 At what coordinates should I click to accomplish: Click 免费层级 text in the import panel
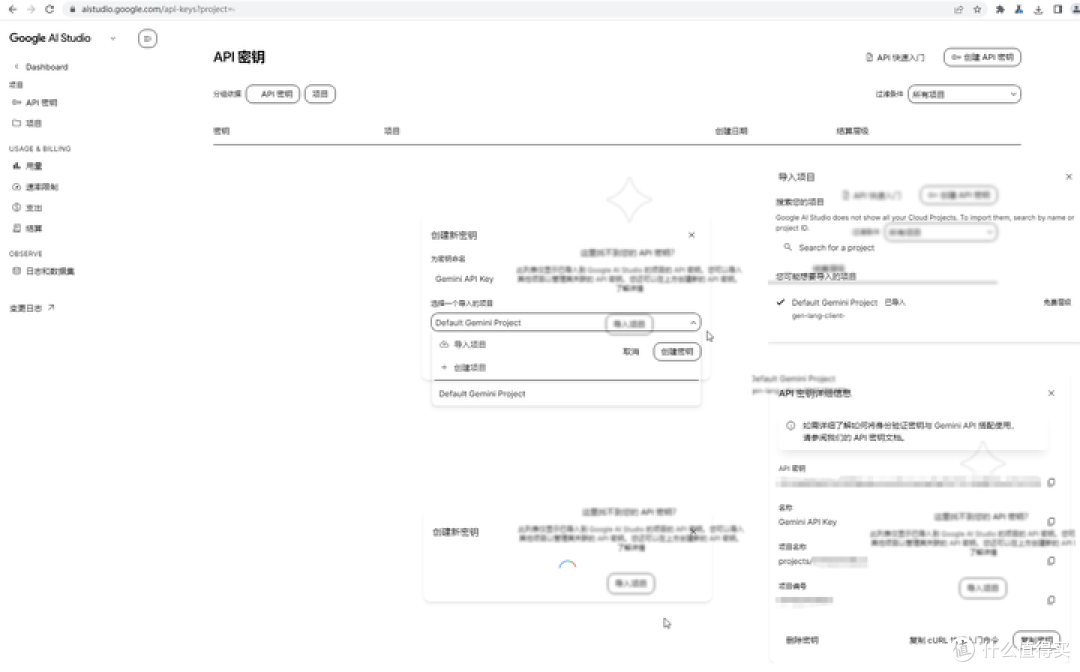pos(1057,302)
